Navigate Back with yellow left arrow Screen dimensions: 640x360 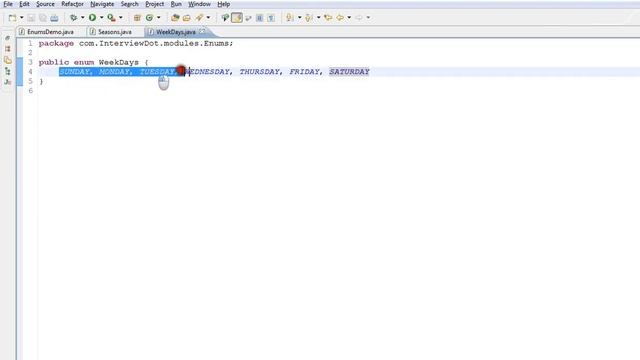point(340,18)
